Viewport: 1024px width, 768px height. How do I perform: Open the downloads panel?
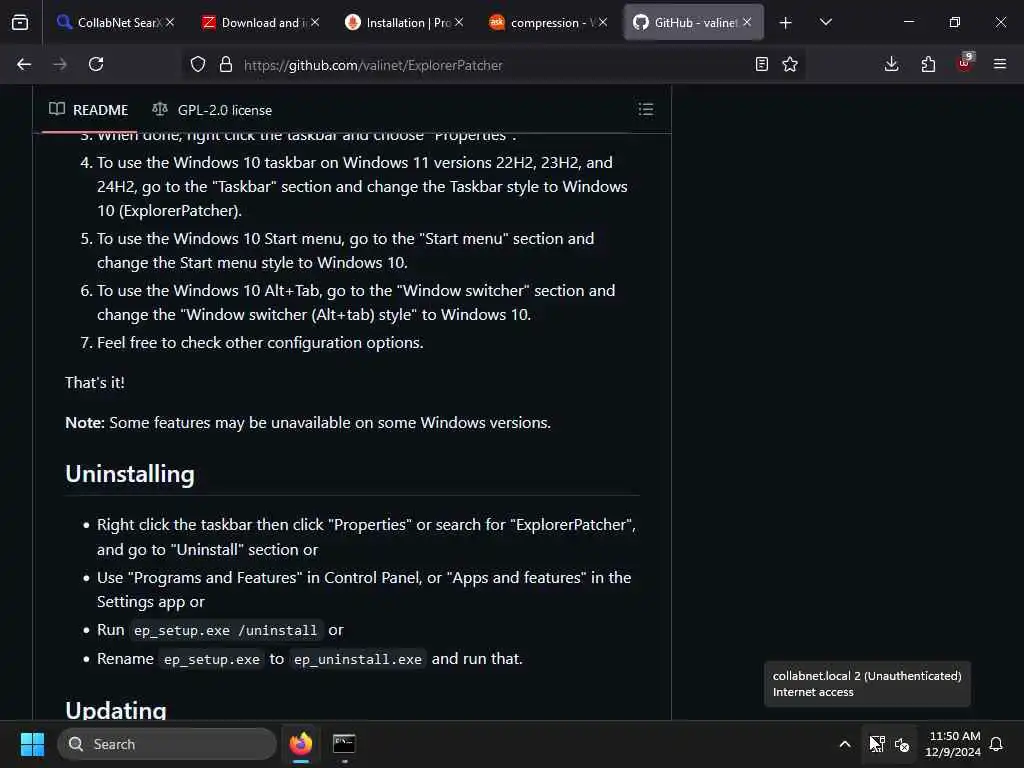pos(891,65)
